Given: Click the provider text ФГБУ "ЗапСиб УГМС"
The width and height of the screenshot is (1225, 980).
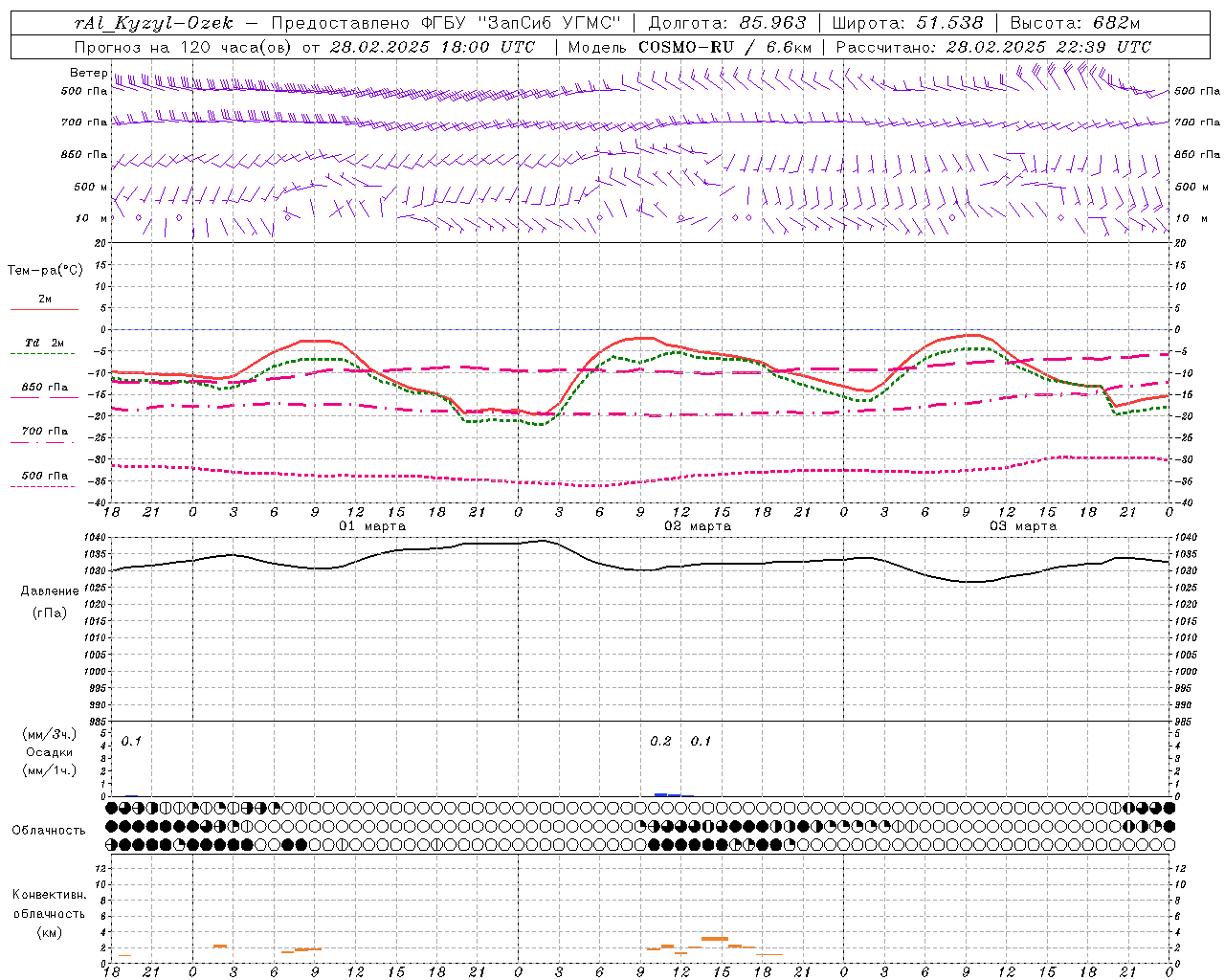Looking at the screenshot, I should (x=523, y=23).
